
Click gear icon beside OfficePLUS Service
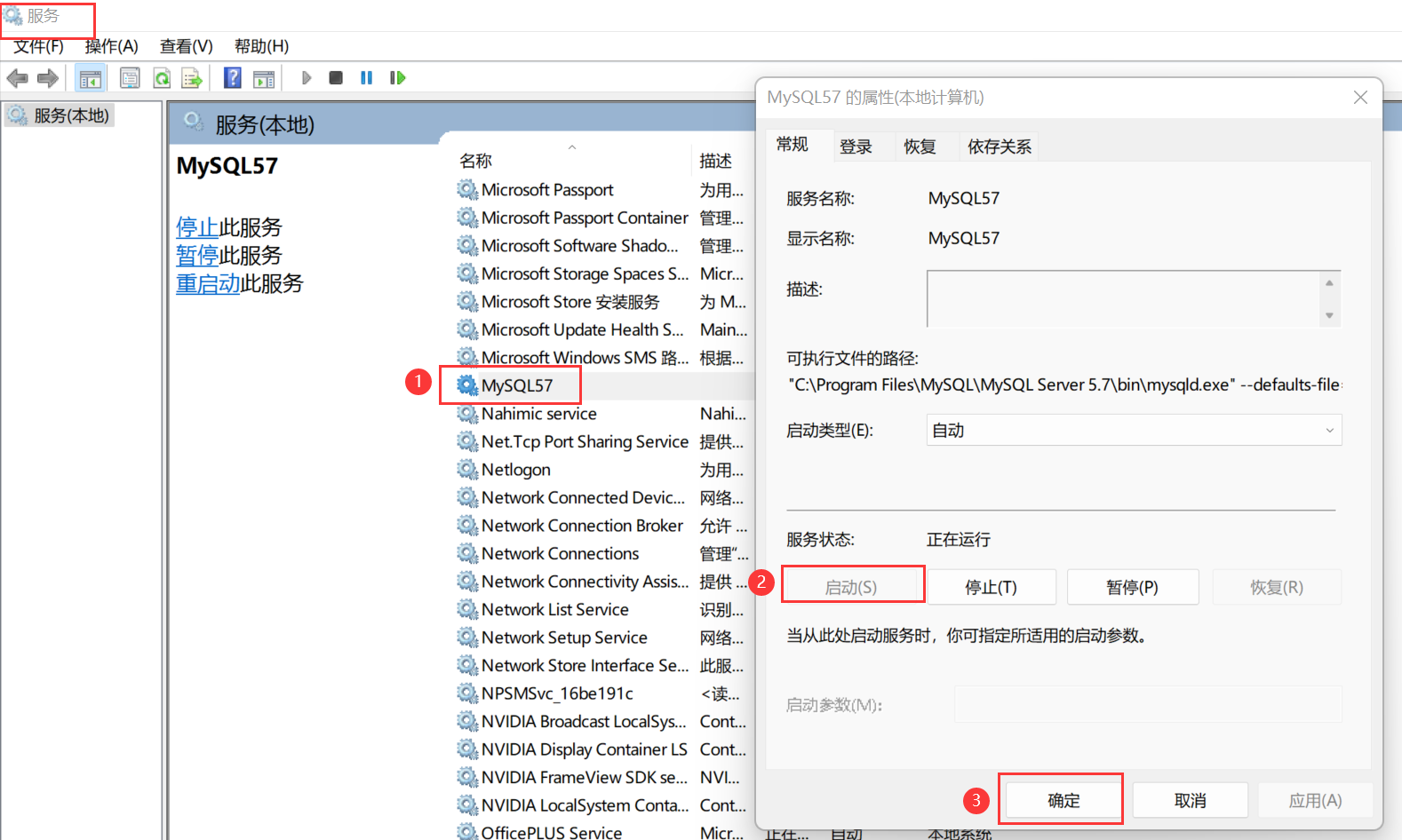coord(467,832)
